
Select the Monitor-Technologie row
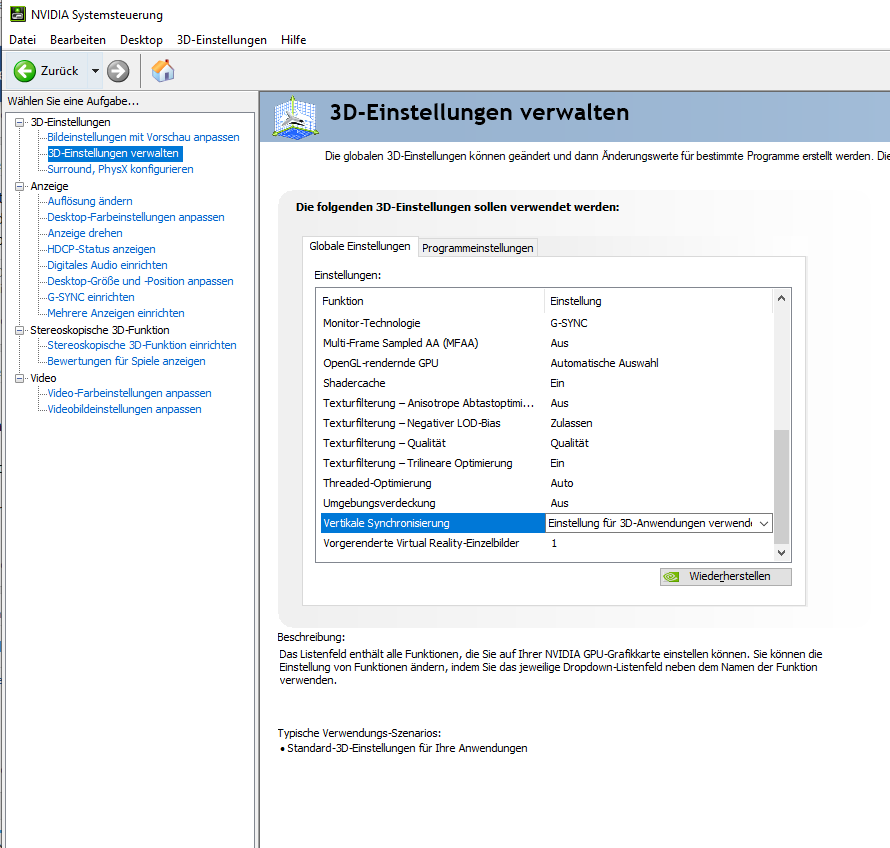click(x=545, y=323)
